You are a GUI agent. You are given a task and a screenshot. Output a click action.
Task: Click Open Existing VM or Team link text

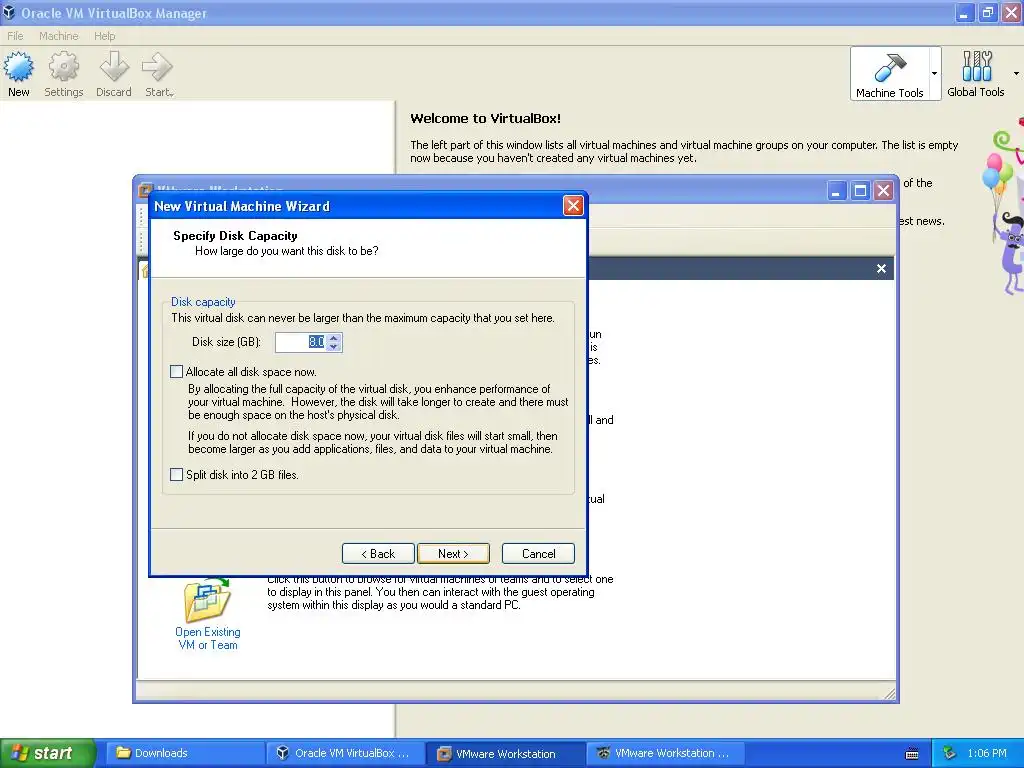pyautogui.click(x=208, y=638)
